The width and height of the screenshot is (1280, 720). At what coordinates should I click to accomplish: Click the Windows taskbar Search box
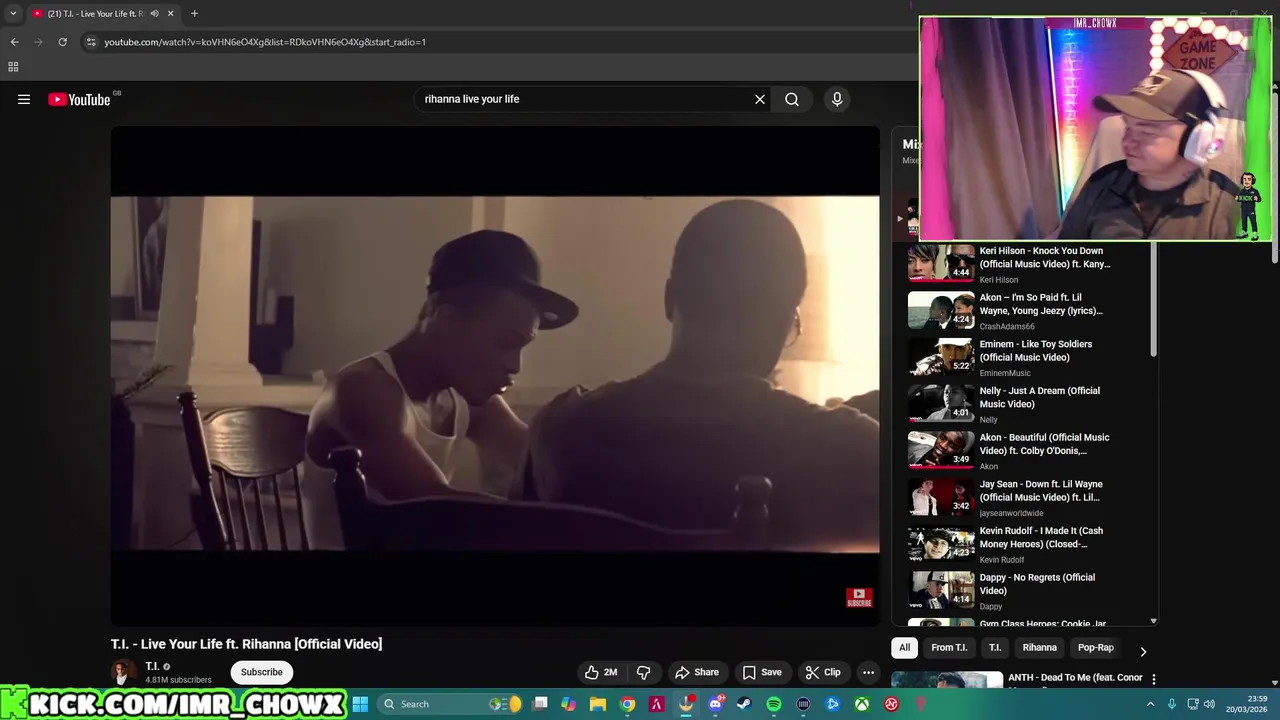click(x=452, y=704)
